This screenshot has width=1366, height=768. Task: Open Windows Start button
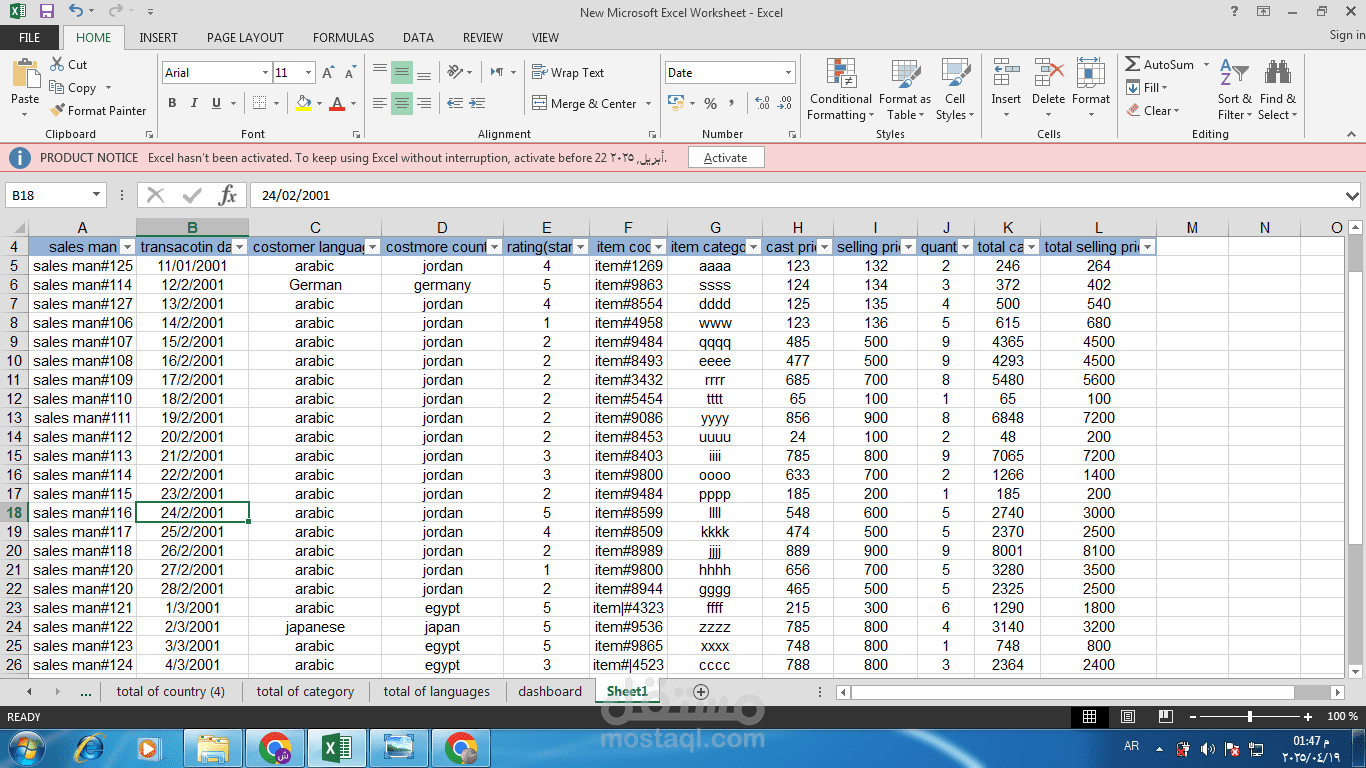point(25,747)
